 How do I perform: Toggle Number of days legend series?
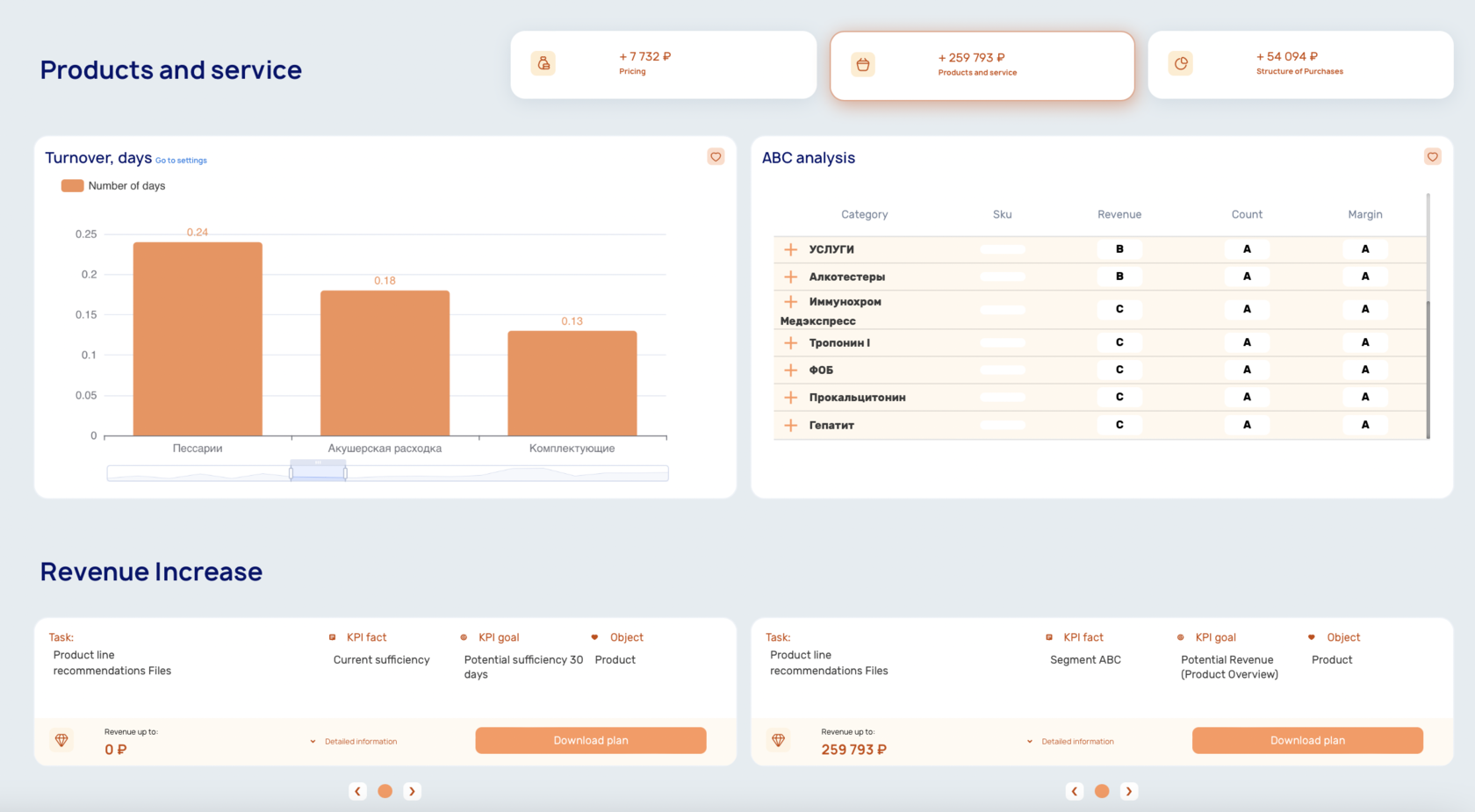(113, 186)
